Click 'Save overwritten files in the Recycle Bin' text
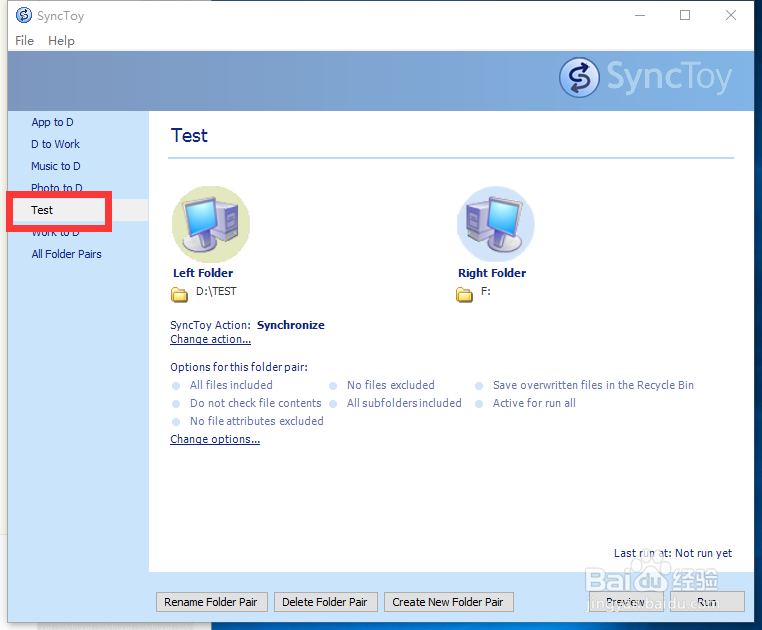The image size is (762, 630). click(x=593, y=385)
